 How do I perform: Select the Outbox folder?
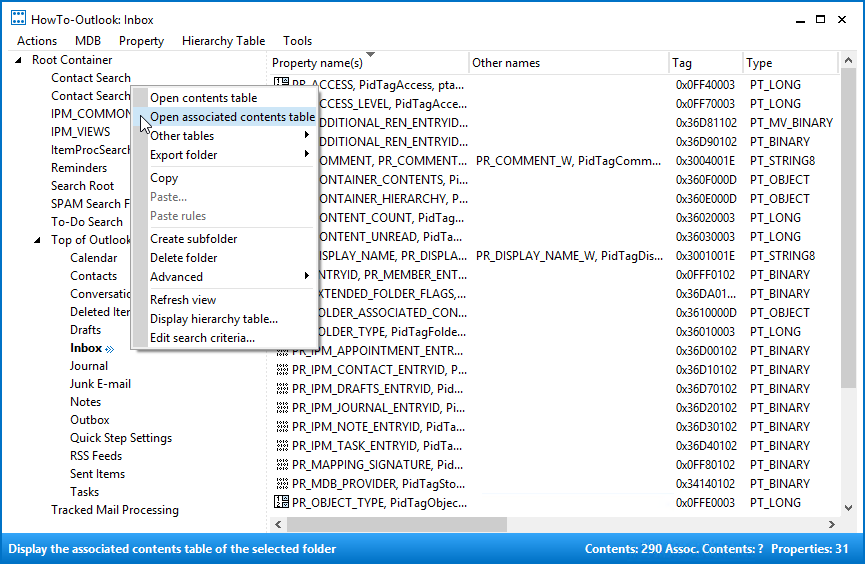(89, 420)
